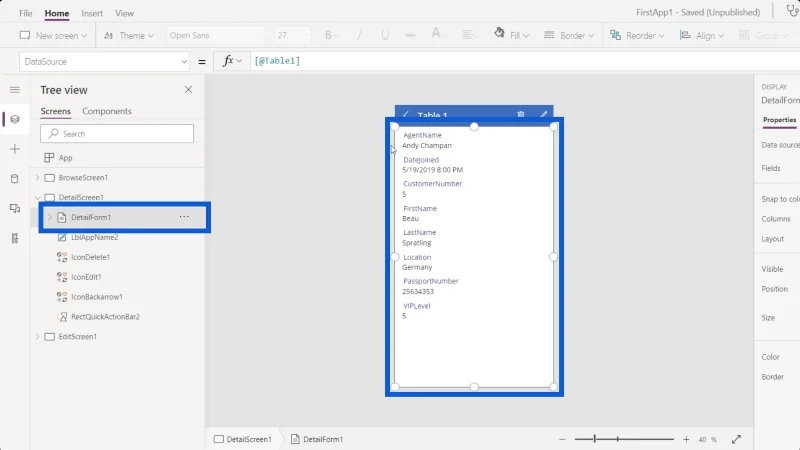Open the font size 27 dropdown
Viewport: 800px width, 450px height.
292,35
